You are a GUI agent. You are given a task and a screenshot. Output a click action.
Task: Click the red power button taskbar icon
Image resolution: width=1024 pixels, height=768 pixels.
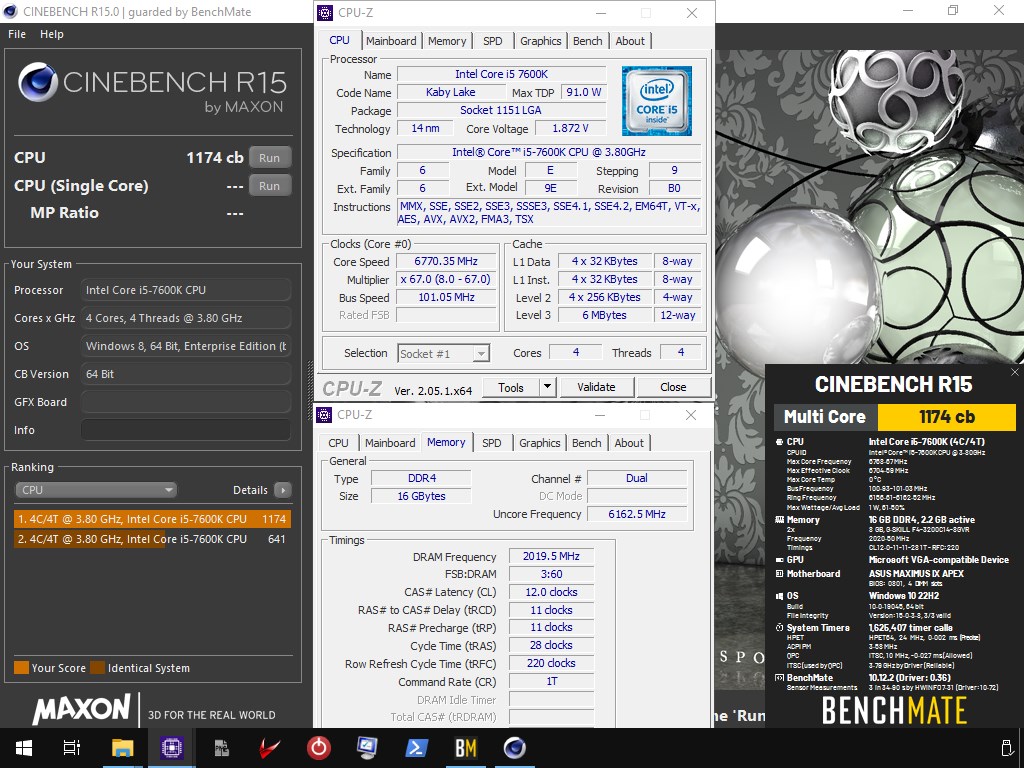click(319, 748)
